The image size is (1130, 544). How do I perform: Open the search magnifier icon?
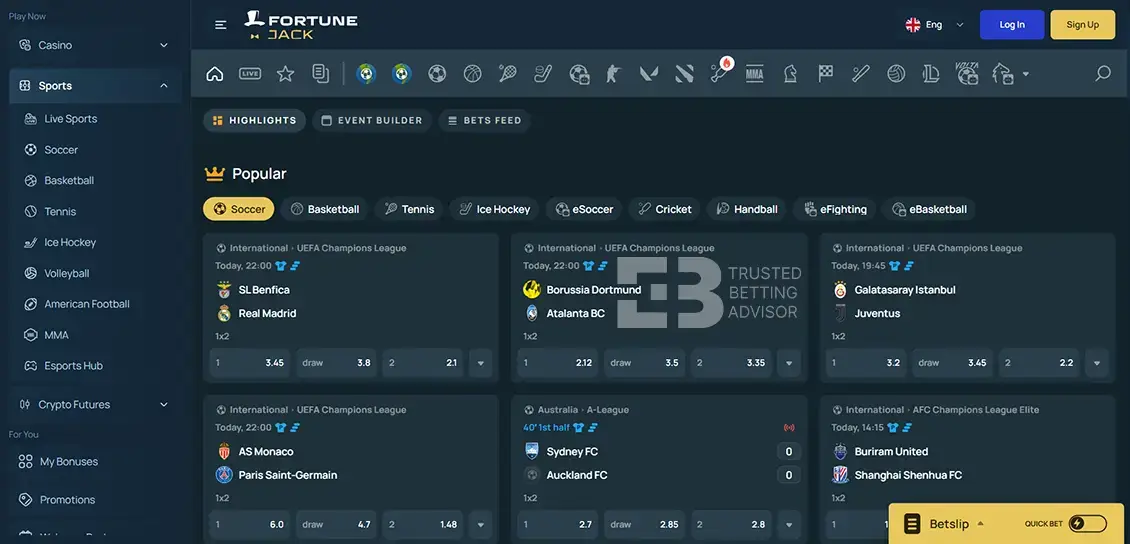[1103, 73]
